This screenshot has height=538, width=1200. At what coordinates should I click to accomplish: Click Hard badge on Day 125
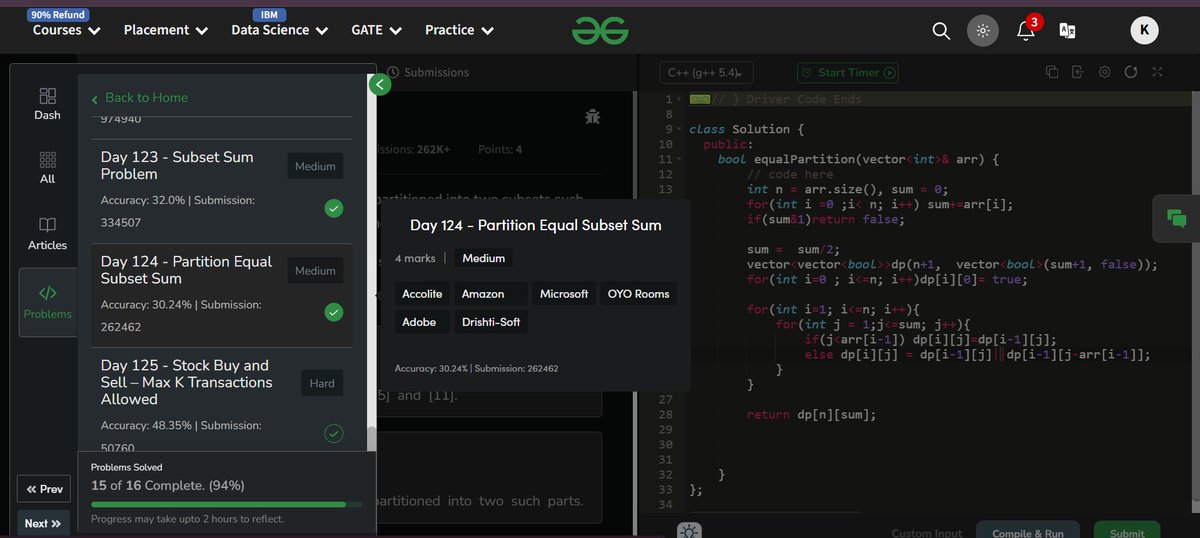pos(322,384)
